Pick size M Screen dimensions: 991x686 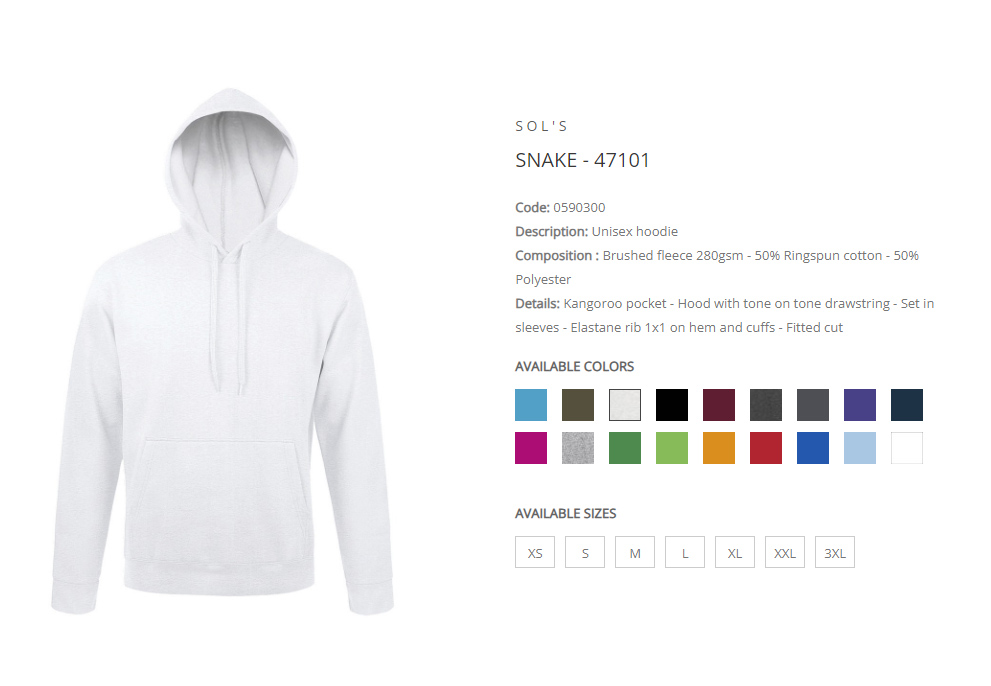pos(635,552)
